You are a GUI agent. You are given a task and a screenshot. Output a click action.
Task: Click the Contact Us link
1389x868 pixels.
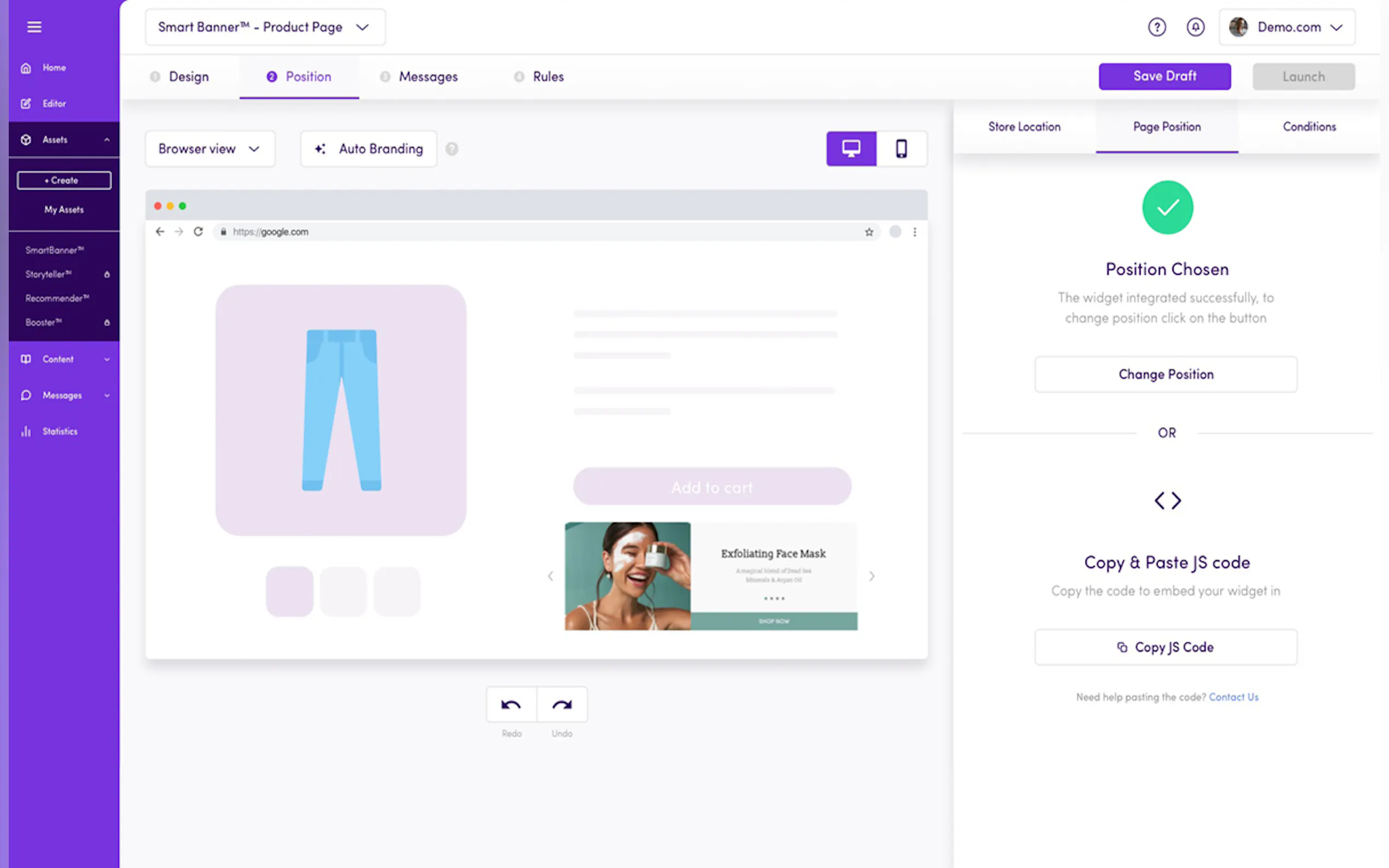pyautogui.click(x=1233, y=697)
